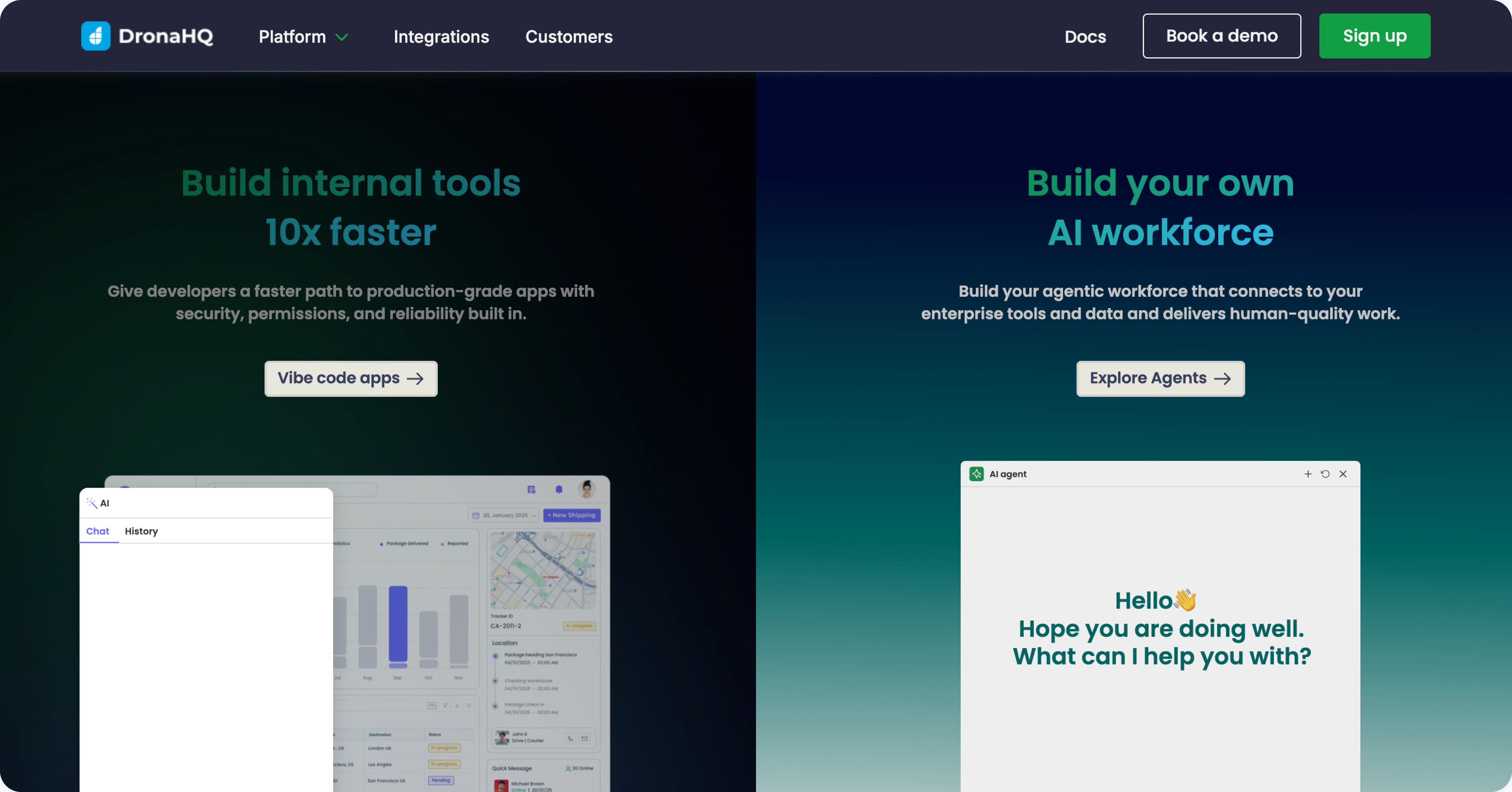Click the user avatar in dashboard preview

coord(586,488)
